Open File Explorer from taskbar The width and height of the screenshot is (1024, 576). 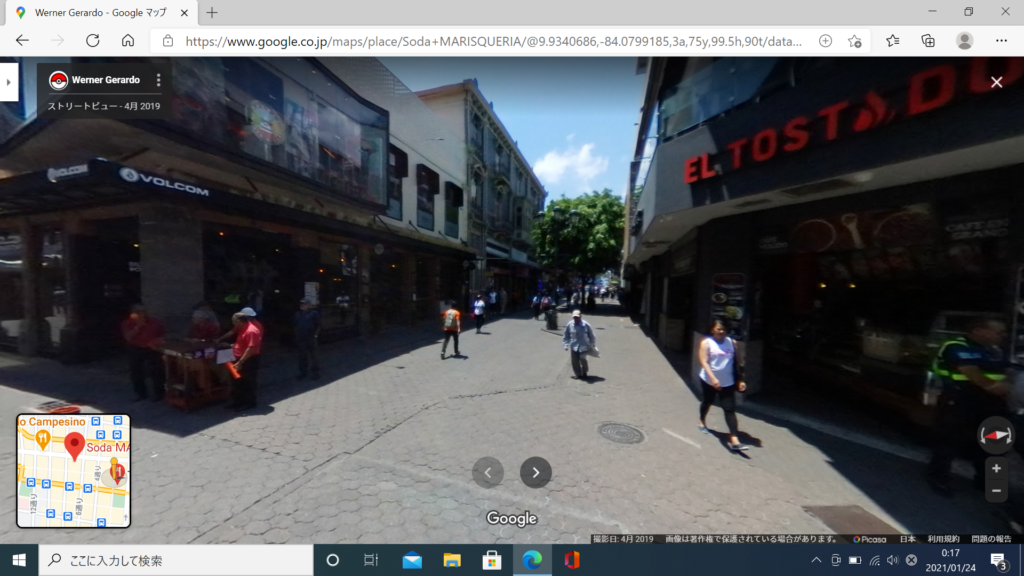pos(452,560)
